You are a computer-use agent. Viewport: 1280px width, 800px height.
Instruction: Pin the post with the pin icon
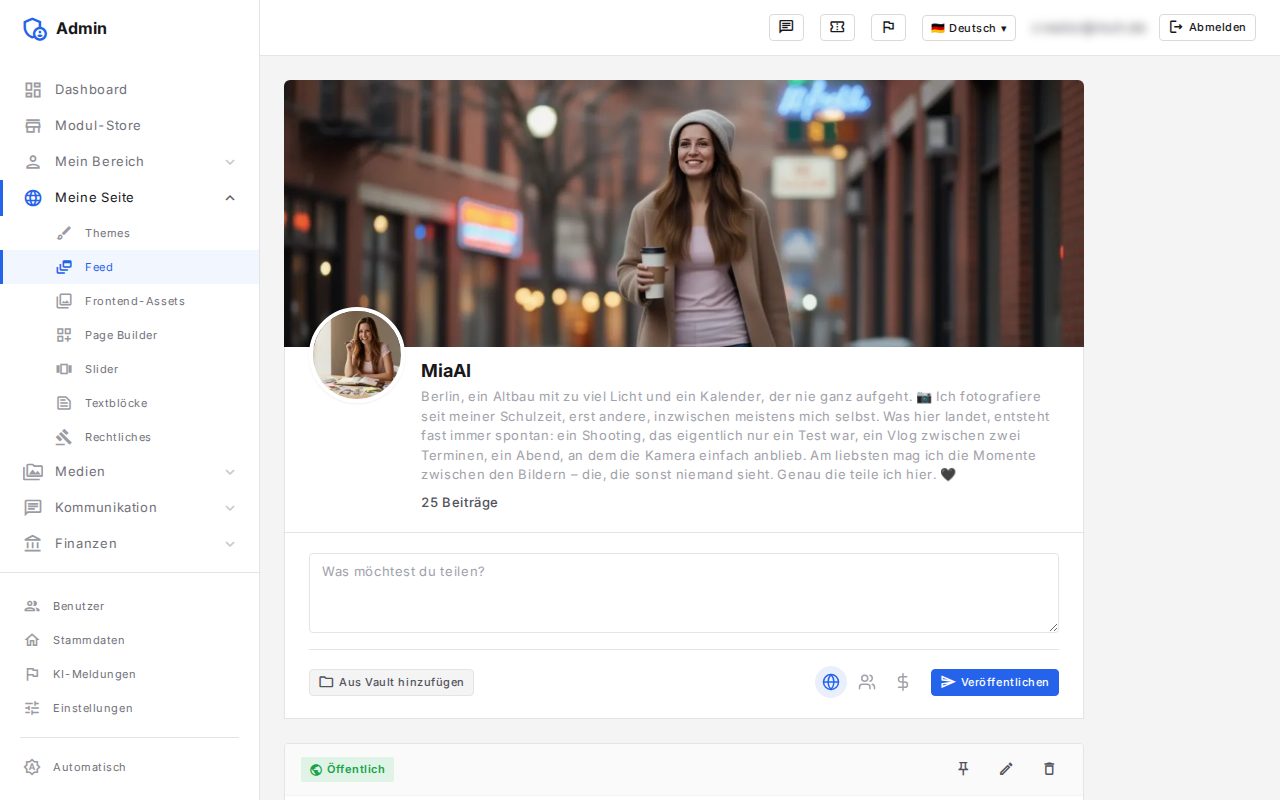(963, 769)
